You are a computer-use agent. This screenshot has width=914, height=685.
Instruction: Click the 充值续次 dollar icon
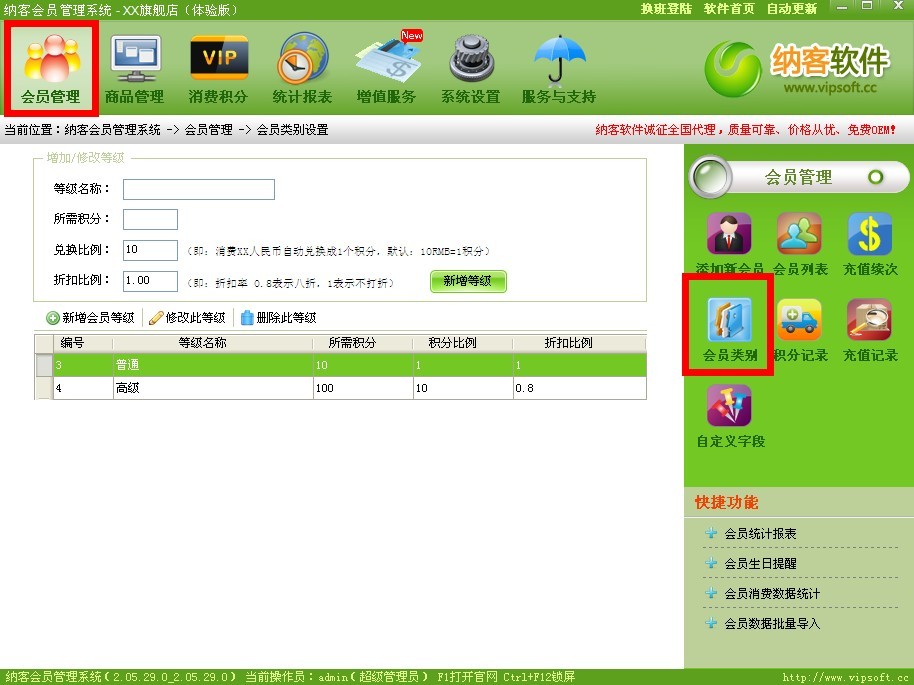pos(870,244)
